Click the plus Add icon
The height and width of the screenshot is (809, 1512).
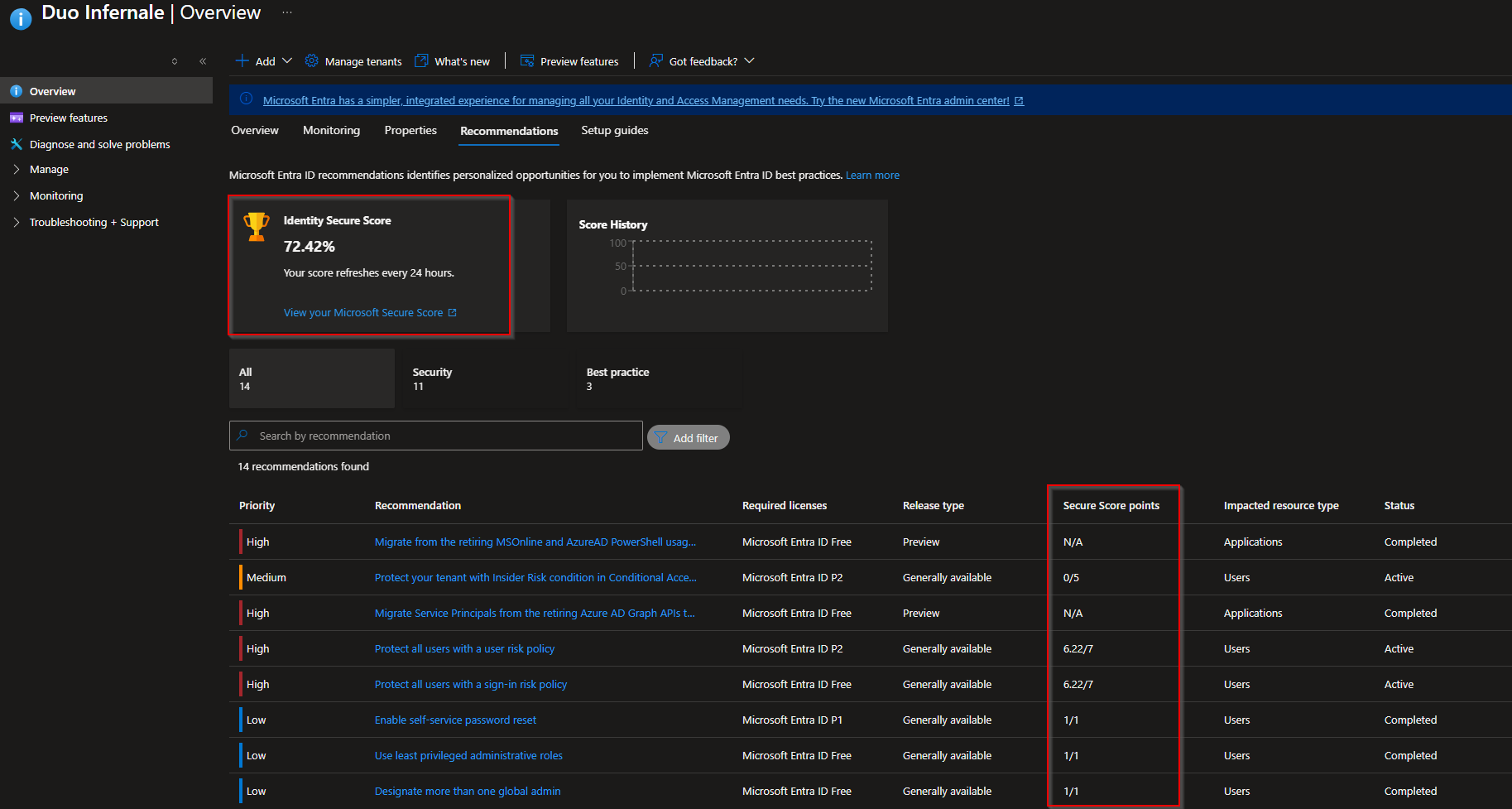(x=242, y=60)
